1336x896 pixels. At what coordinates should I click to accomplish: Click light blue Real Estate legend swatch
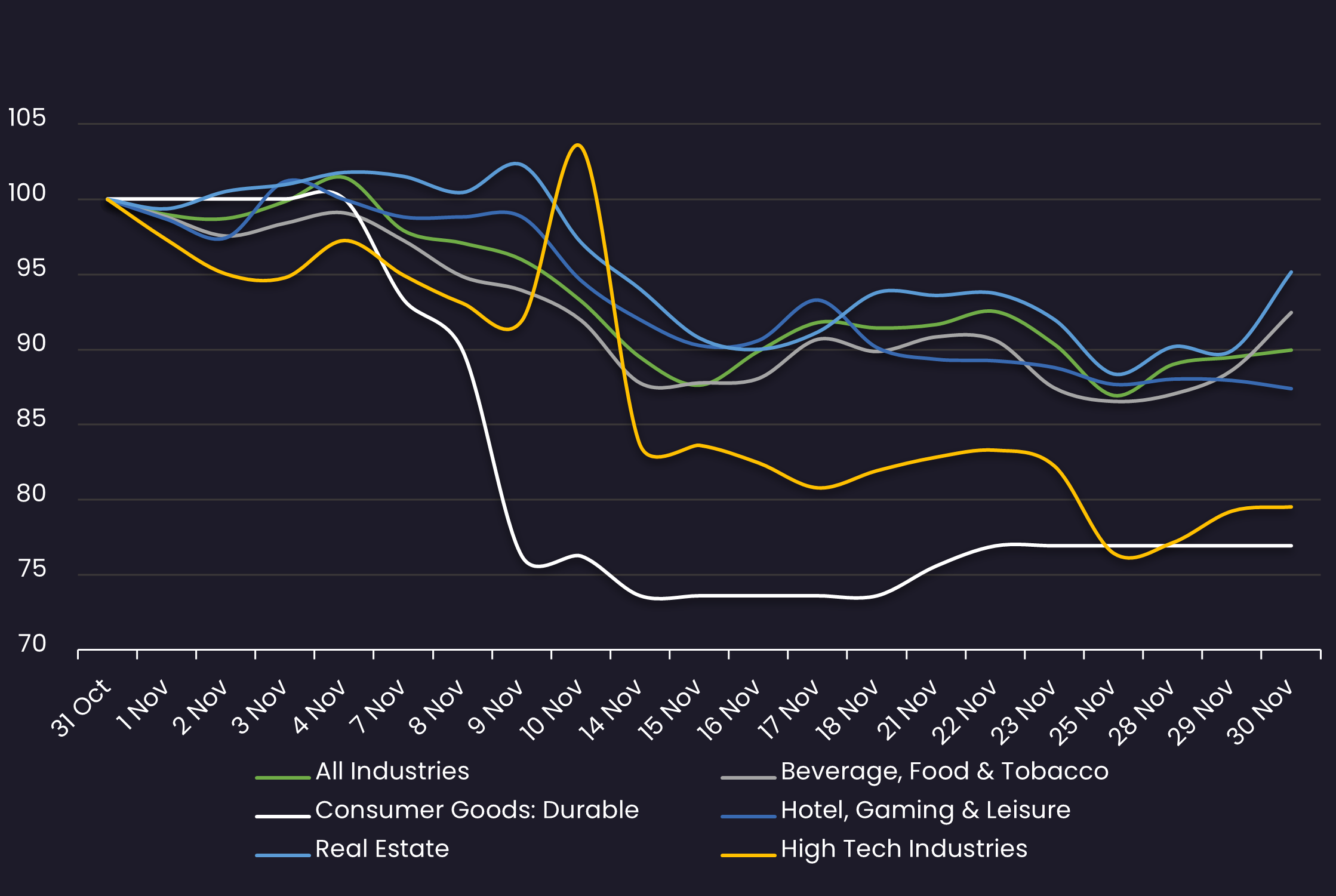click(282, 855)
